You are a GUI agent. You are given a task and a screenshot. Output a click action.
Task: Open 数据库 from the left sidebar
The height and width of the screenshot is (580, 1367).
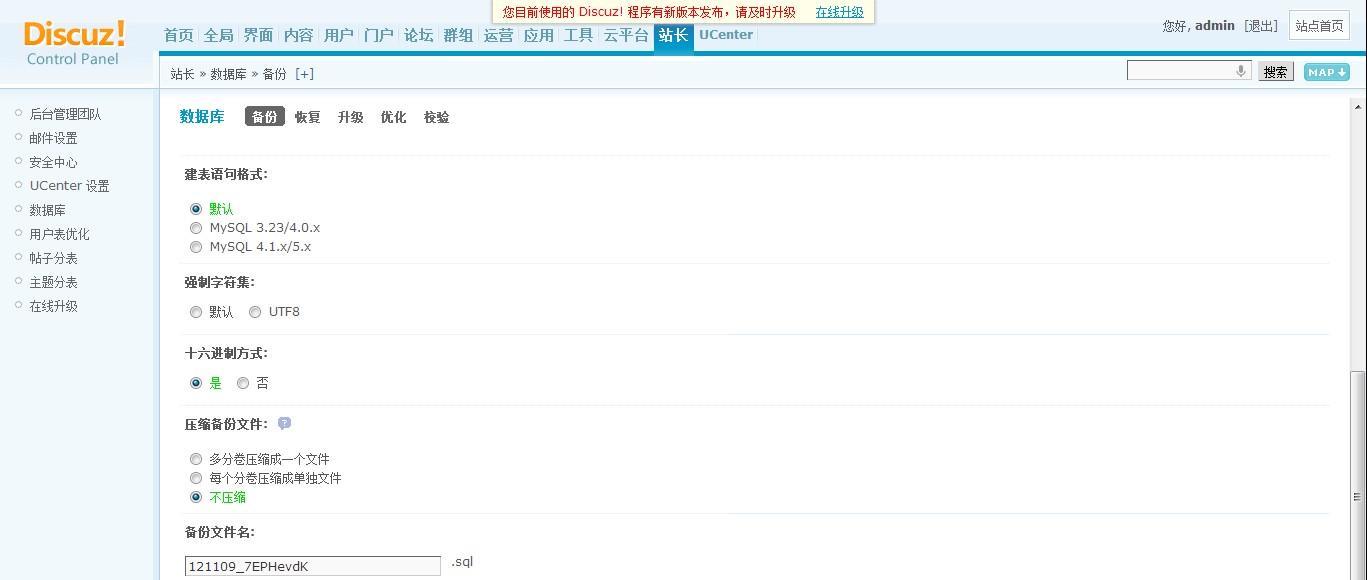coord(48,209)
